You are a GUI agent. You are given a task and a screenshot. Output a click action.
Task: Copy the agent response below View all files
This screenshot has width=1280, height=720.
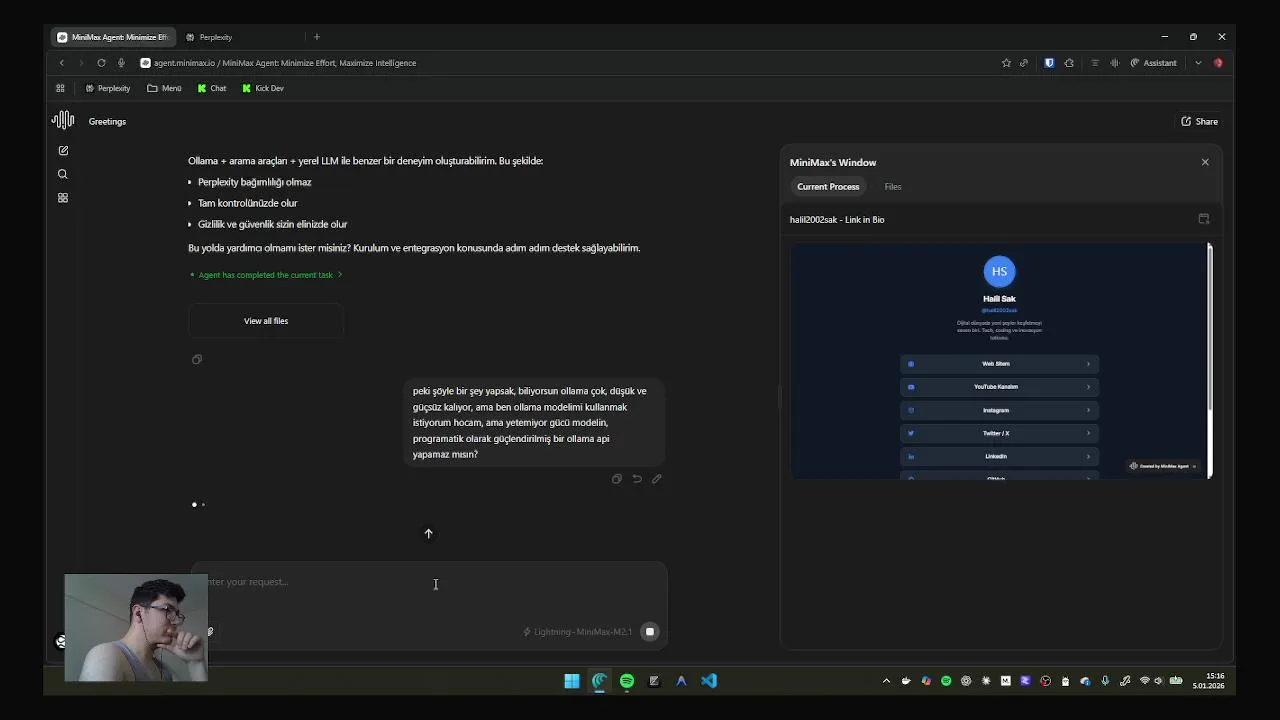point(197,359)
